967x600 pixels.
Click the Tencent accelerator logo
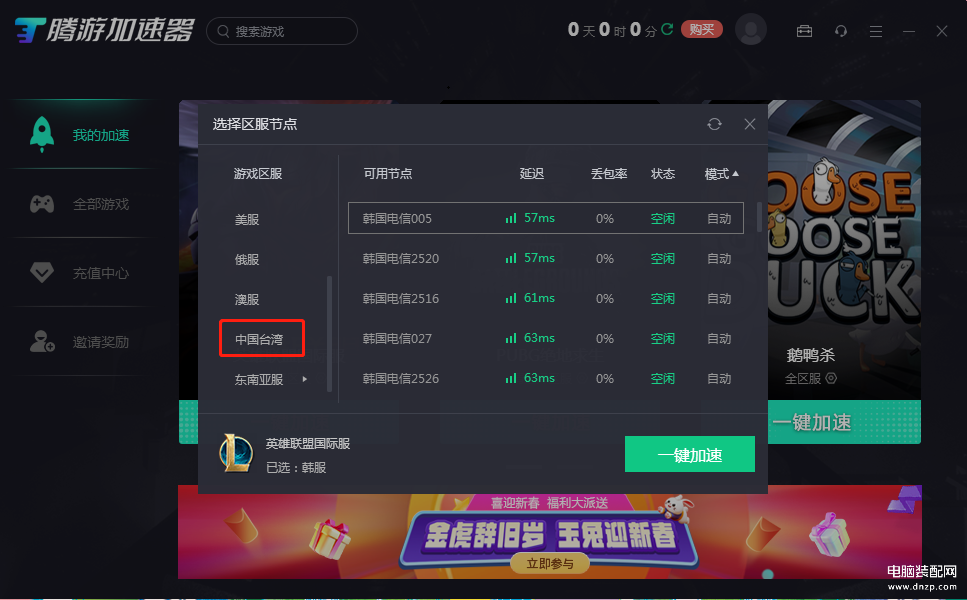[x=104, y=30]
